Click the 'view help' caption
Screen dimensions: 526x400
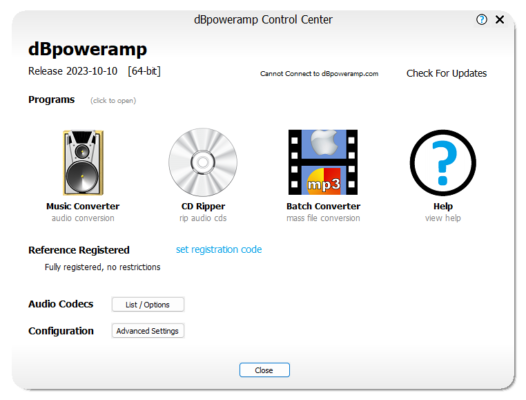(x=443, y=218)
